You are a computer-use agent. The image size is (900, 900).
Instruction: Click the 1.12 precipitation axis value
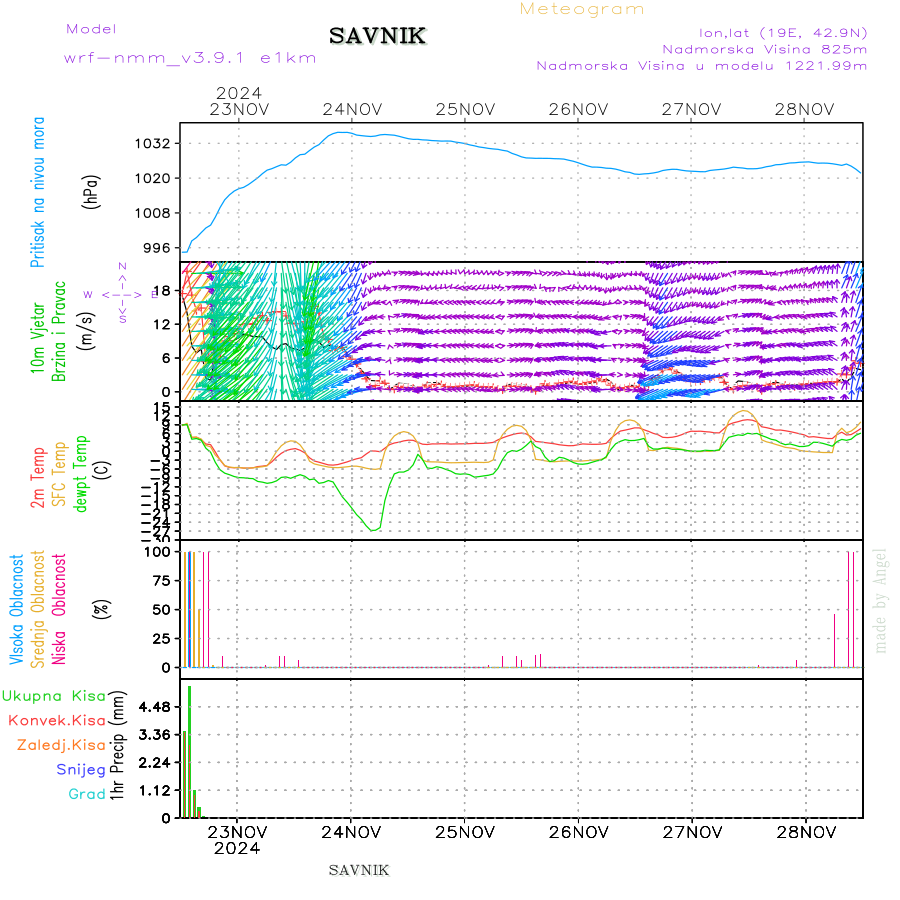tap(155, 791)
